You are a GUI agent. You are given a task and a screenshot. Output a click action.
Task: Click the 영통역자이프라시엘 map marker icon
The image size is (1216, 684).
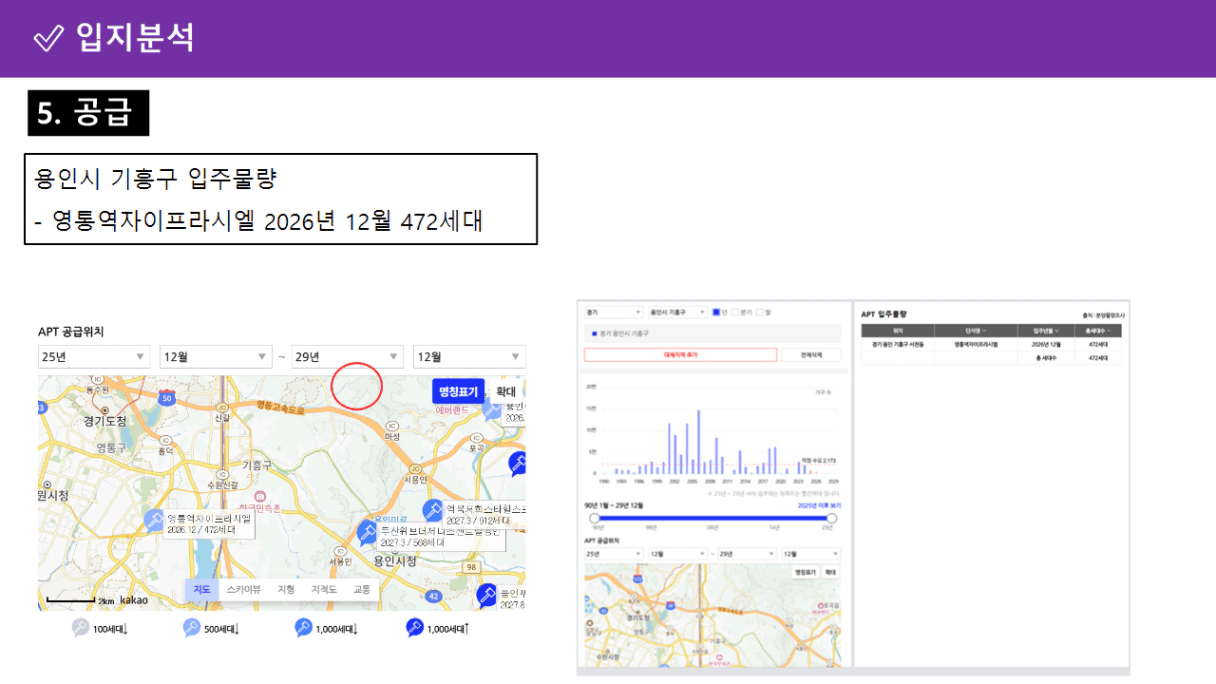click(153, 520)
